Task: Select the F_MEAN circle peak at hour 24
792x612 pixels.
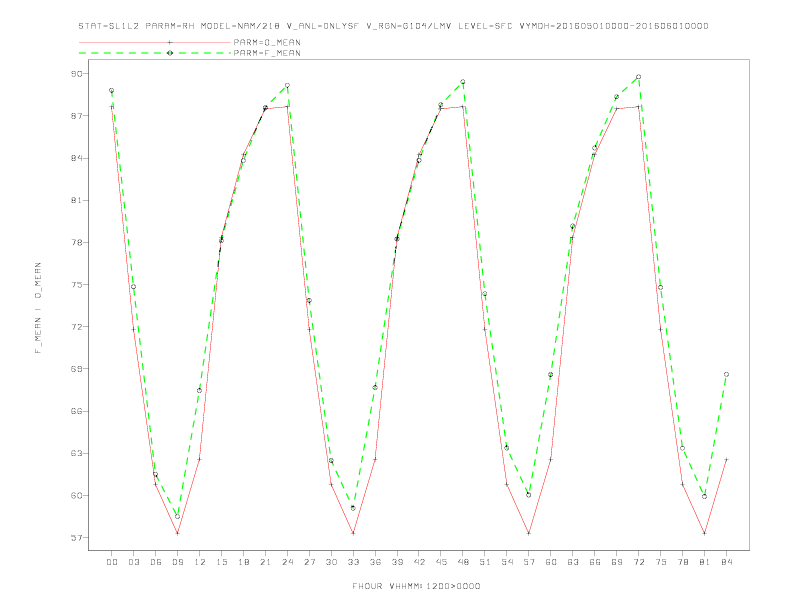Action: 287,85
